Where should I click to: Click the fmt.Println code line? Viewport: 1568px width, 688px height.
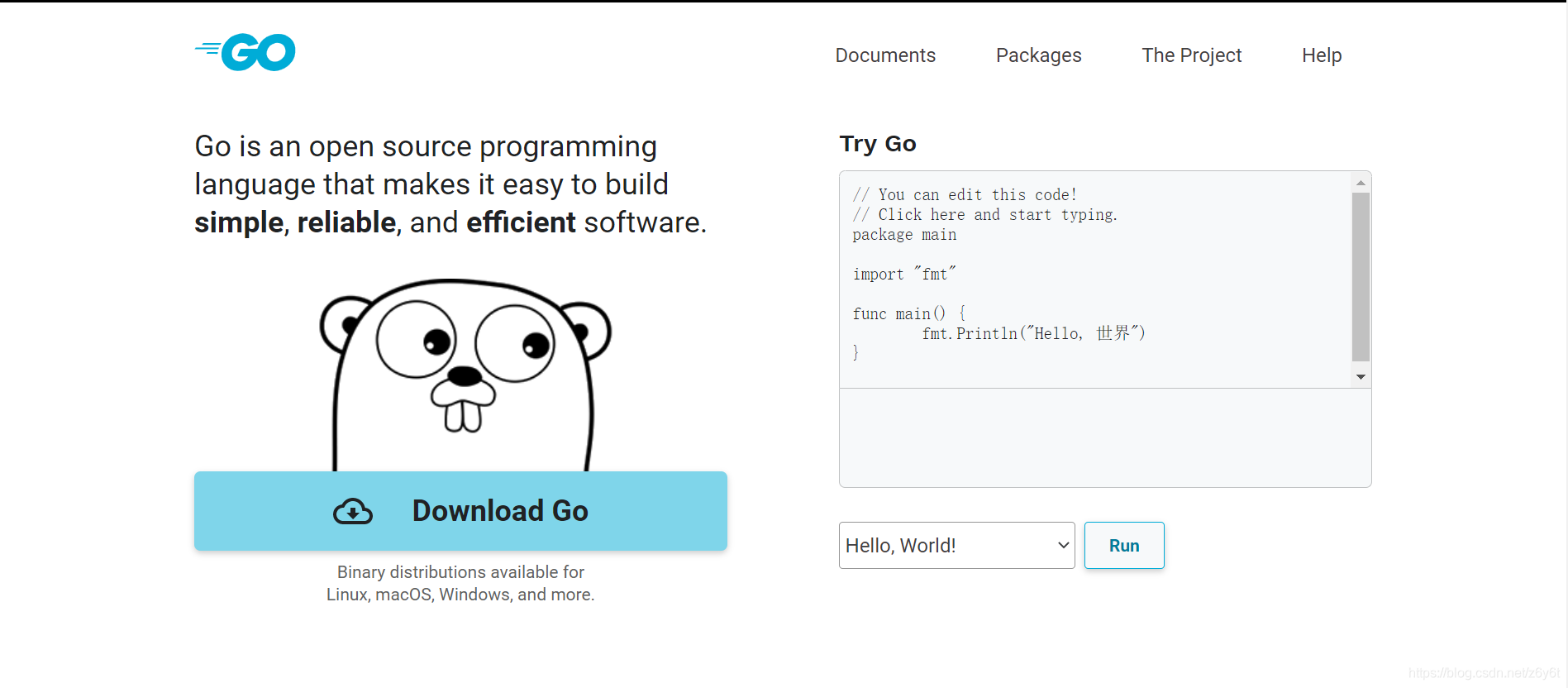click(1033, 333)
